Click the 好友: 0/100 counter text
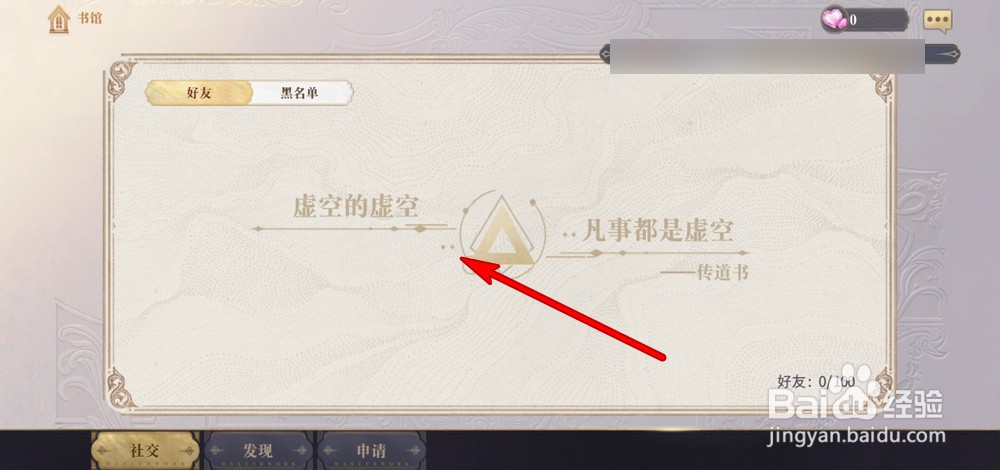The image size is (1000, 470). pyautogui.click(x=816, y=382)
